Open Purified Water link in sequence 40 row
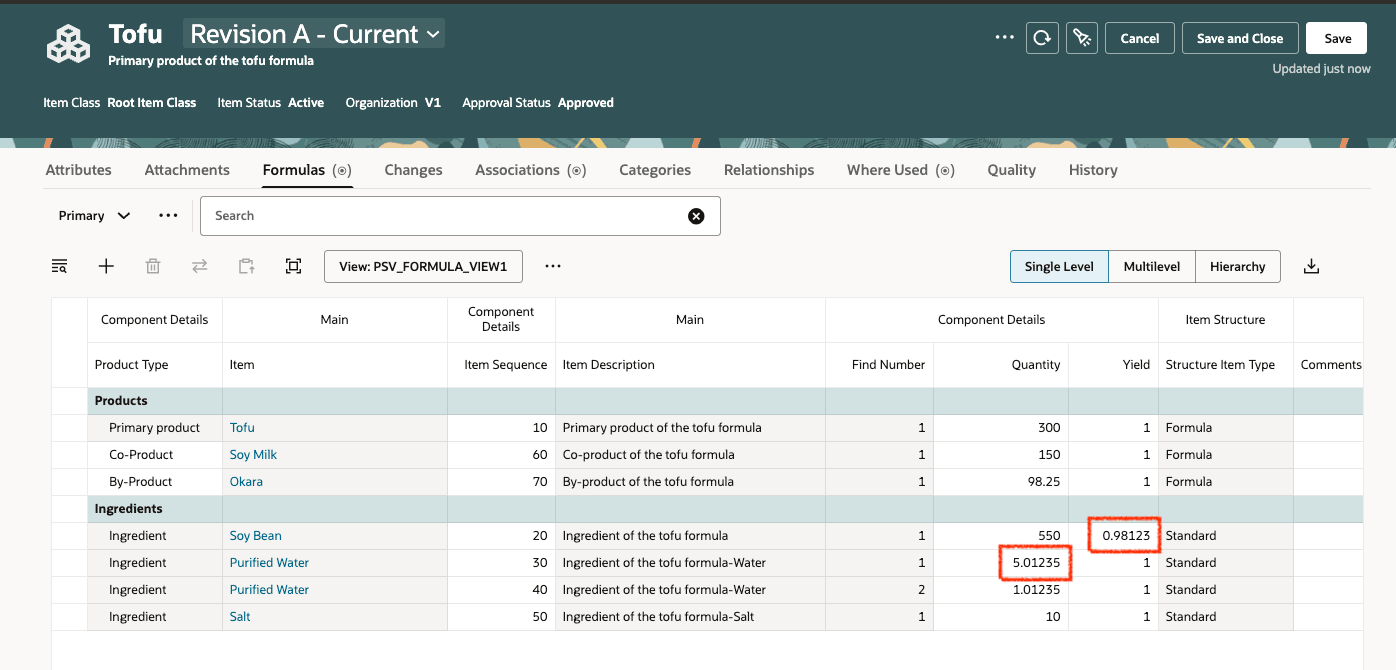Image resolution: width=1396 pixels, height=670 pixels. tap(269, 590)
